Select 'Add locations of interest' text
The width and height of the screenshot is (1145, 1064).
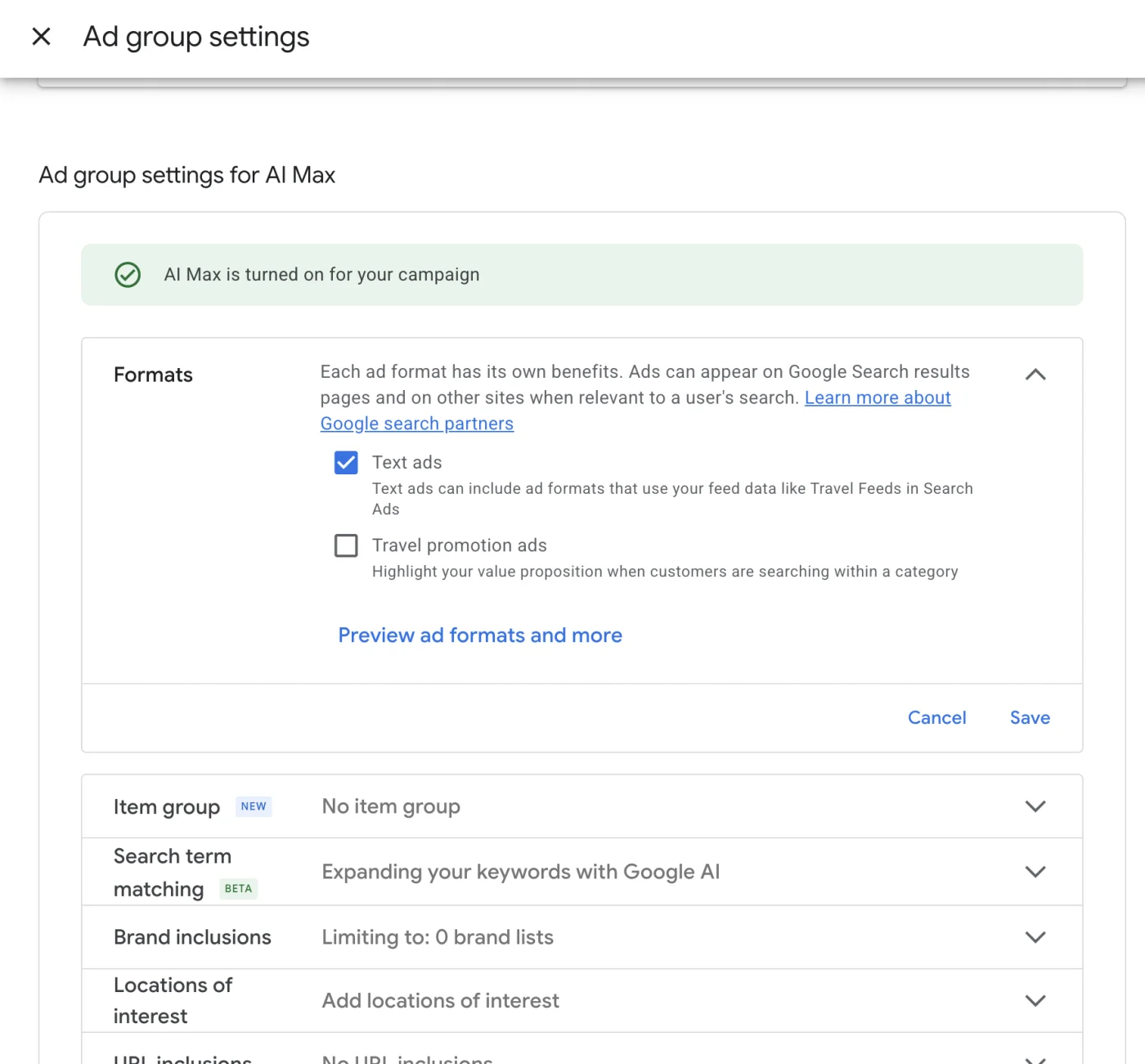point(440,1001)
